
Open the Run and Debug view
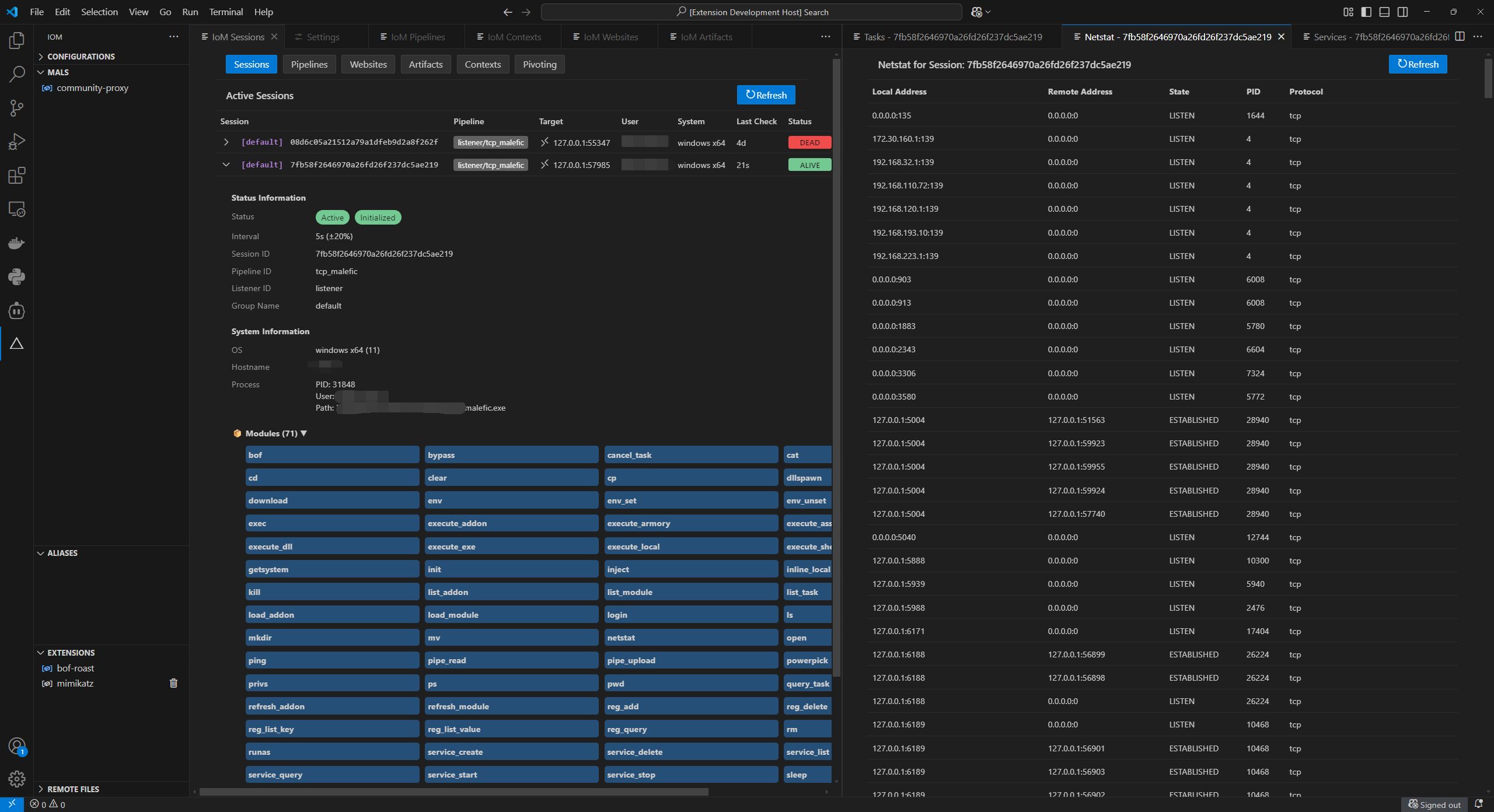(16, 141)
